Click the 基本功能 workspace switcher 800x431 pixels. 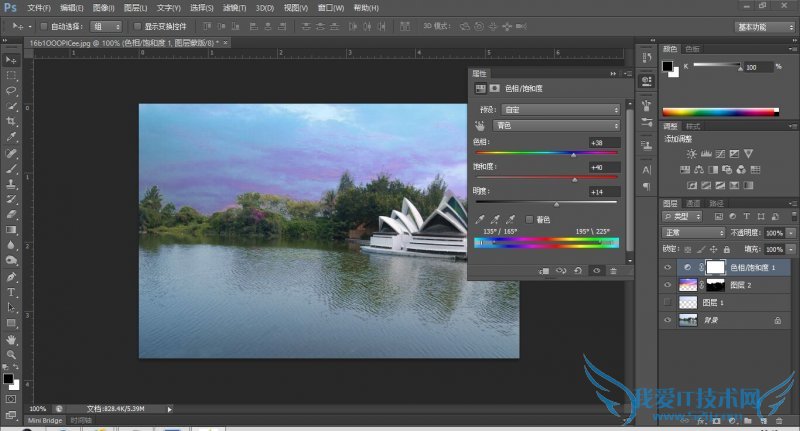(760, 26)
